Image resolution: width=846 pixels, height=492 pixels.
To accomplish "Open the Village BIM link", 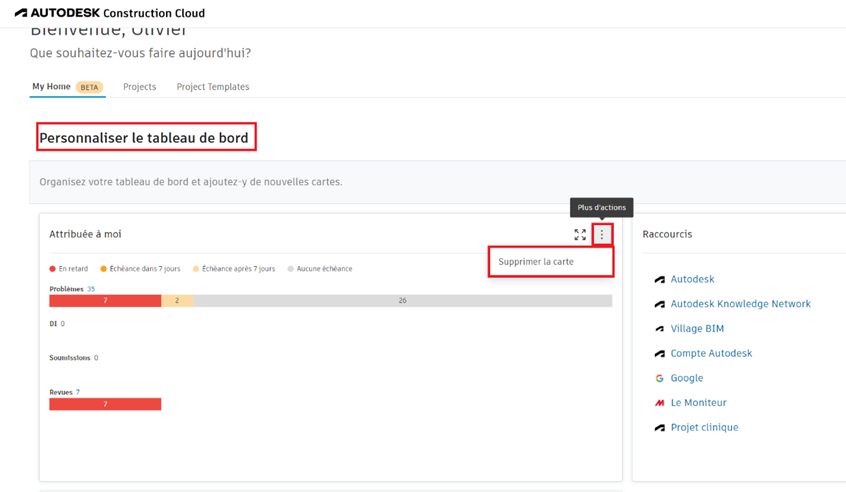I will [x=697, y=329].
